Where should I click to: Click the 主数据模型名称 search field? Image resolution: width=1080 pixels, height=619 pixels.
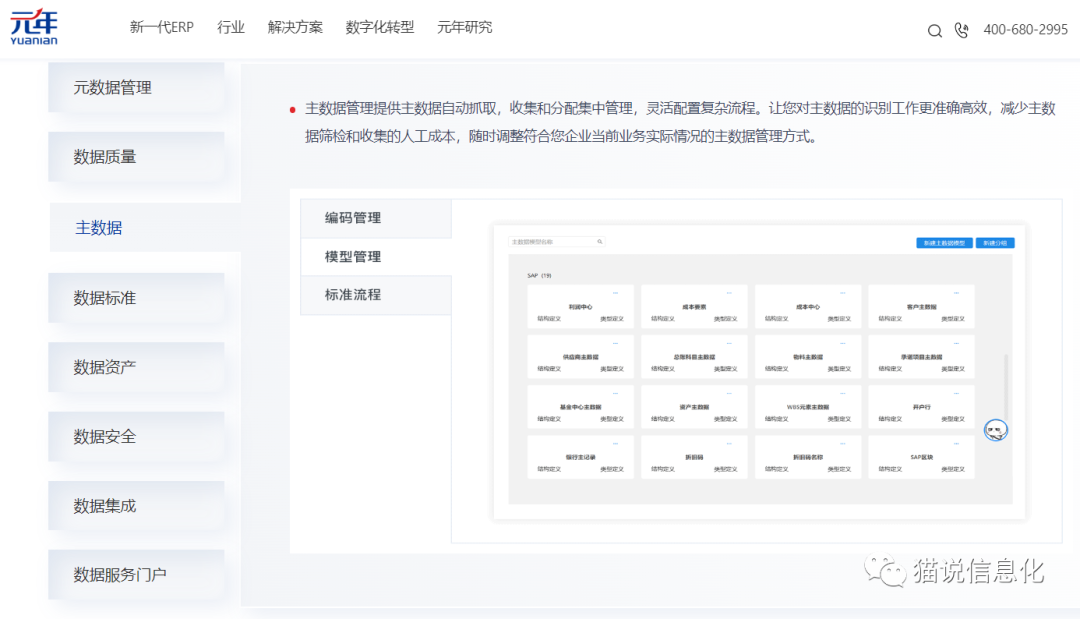tap(552, 242)
